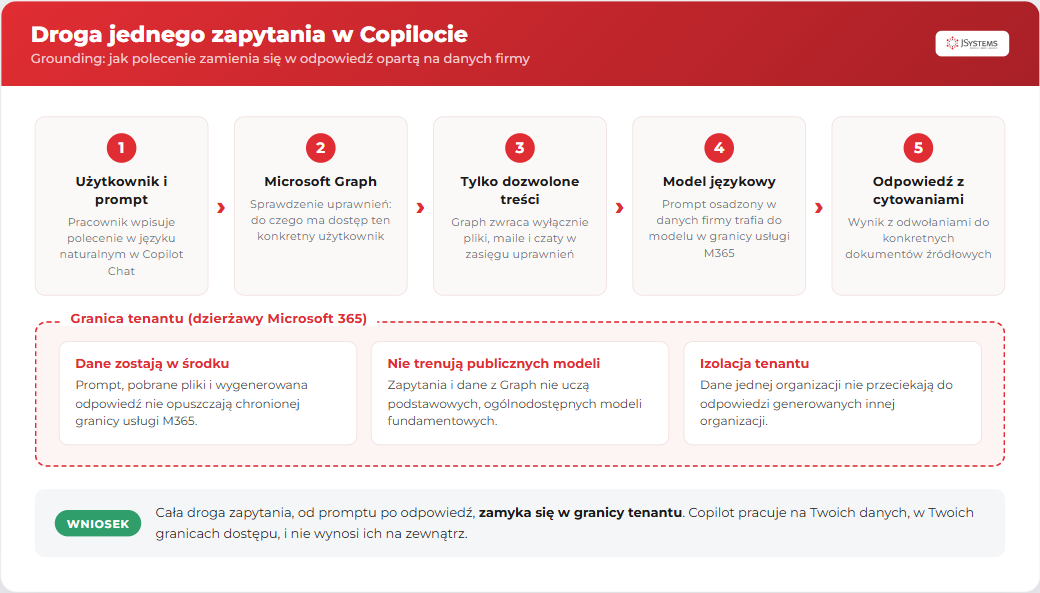1040x593 pixels.
Task: Click the description "Wynik z odwołaniami do konkretnych dokumentów"
Action: tap(918, 238)
